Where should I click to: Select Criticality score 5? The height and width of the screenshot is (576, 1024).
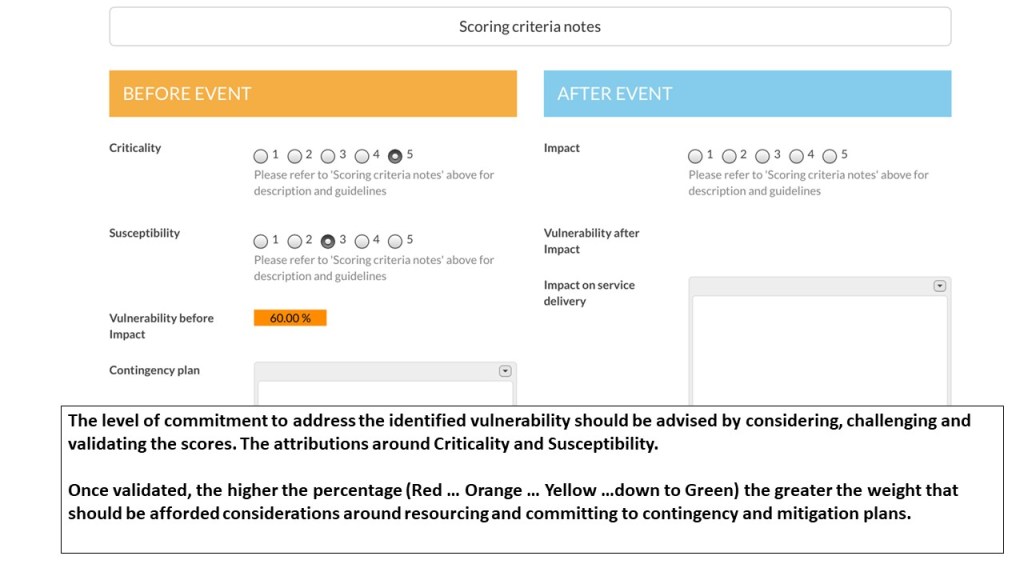395,156
